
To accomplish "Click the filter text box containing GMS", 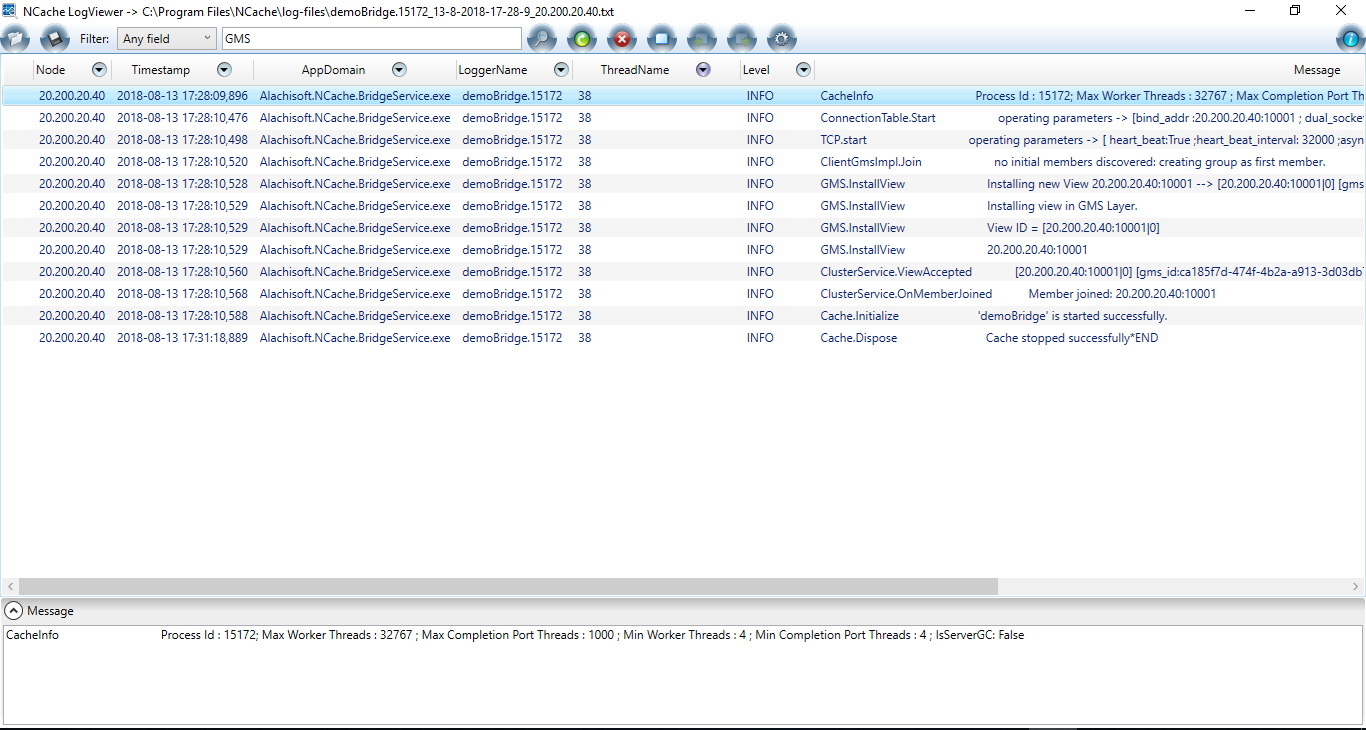I will click(x=371, y=39).
